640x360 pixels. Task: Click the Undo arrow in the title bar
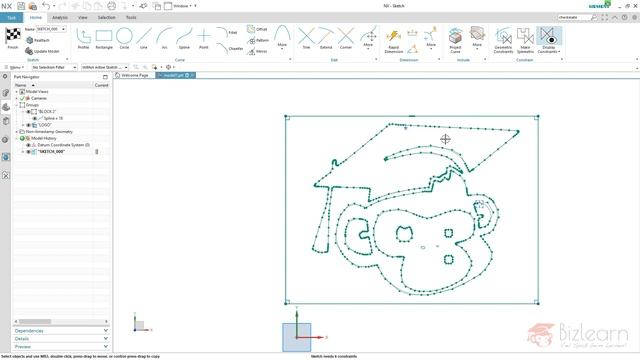(46, 6)
